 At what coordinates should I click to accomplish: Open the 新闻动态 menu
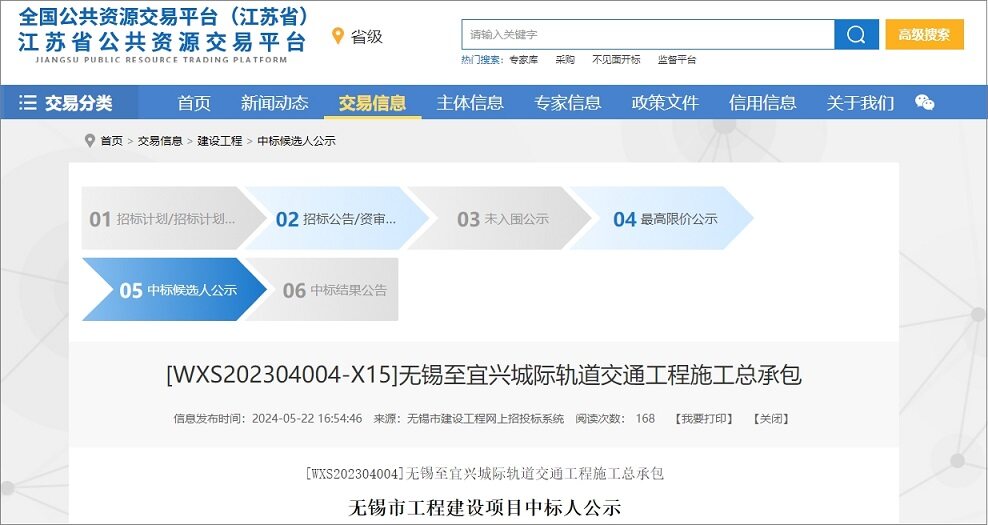[x=274, y=103]
